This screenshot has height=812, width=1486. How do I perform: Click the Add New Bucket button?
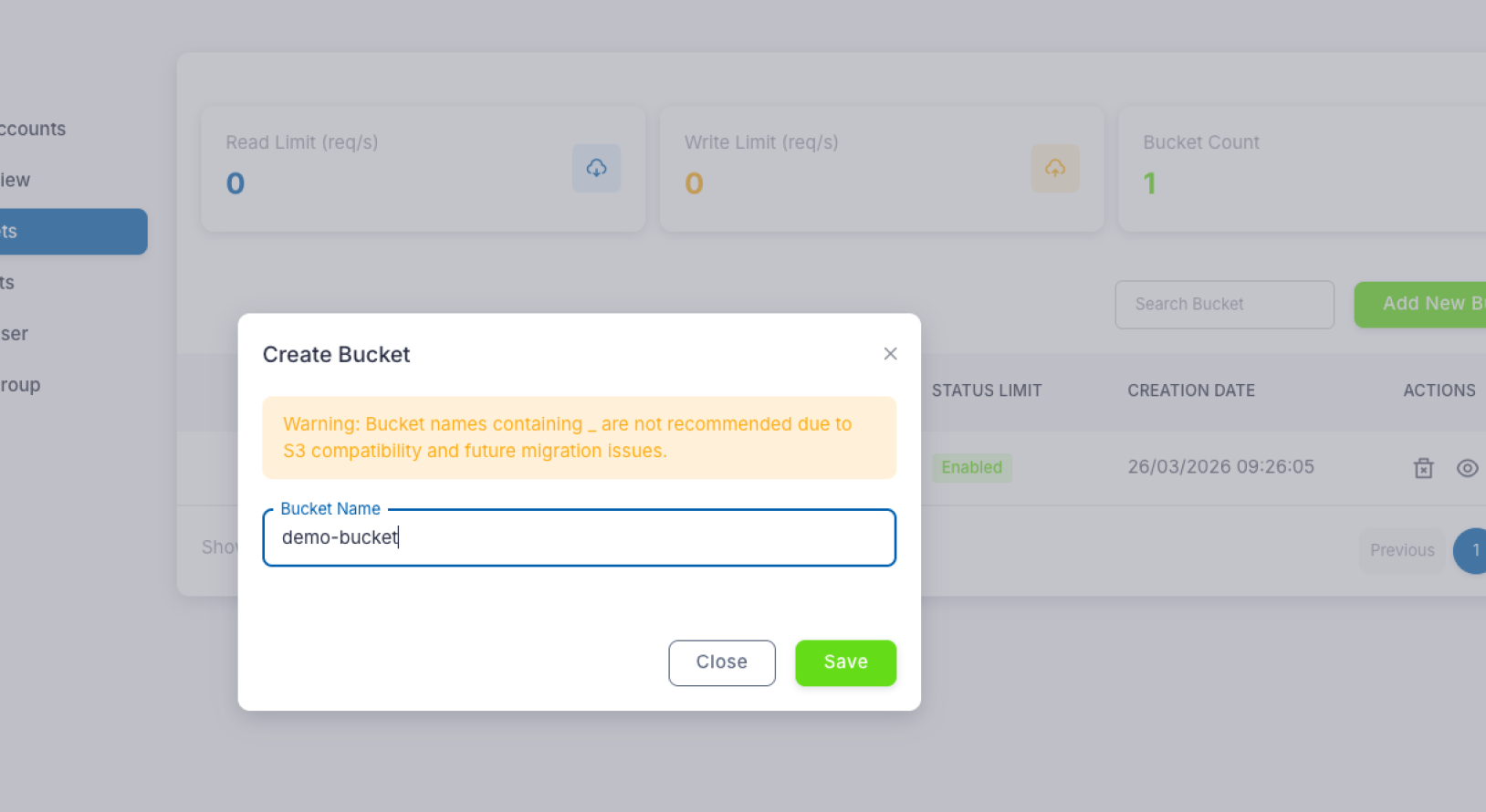pyautogui.click(x=1420, y=305)
